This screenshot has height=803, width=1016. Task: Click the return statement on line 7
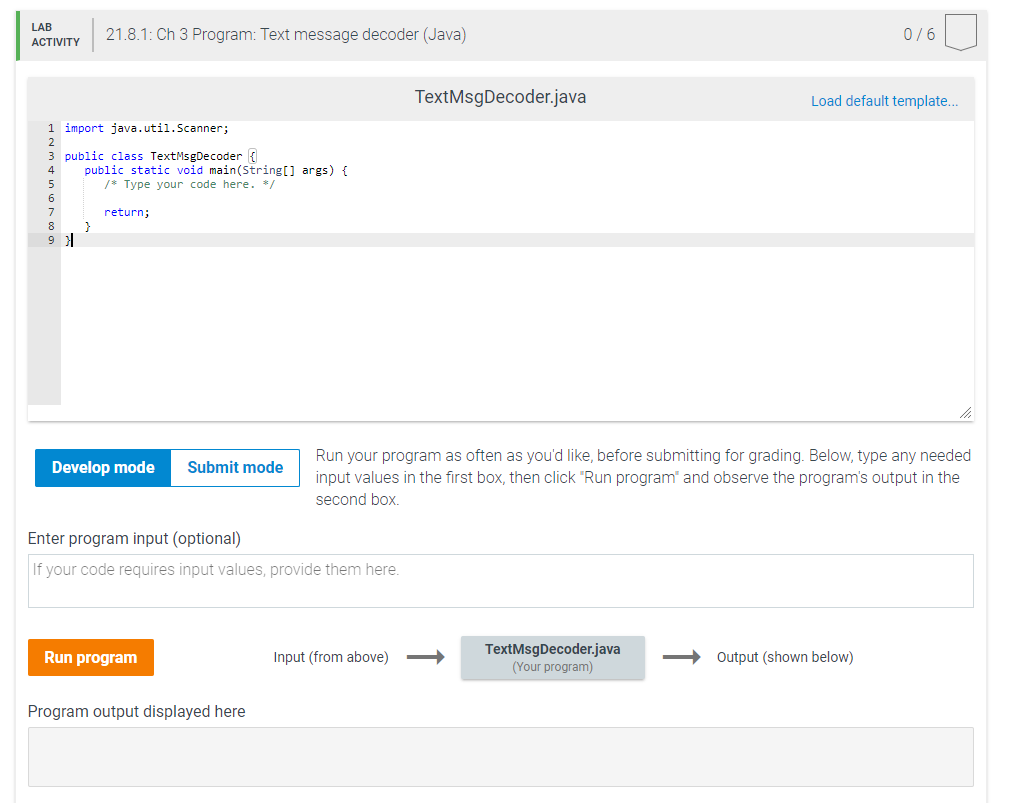click(x=126, y=212)
